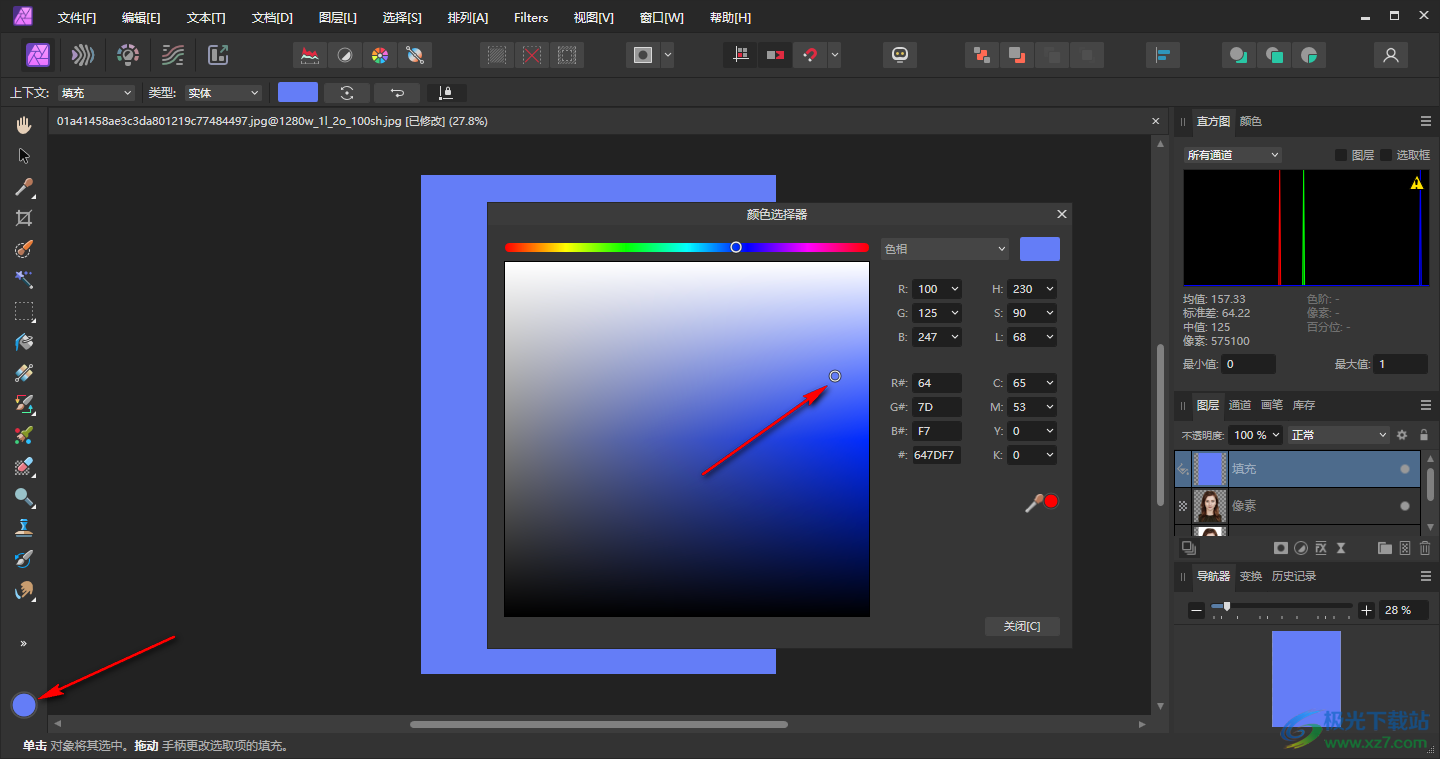
Task: Toggle visibility of the 填充 layer
Action: click(x=1405, y=468)
